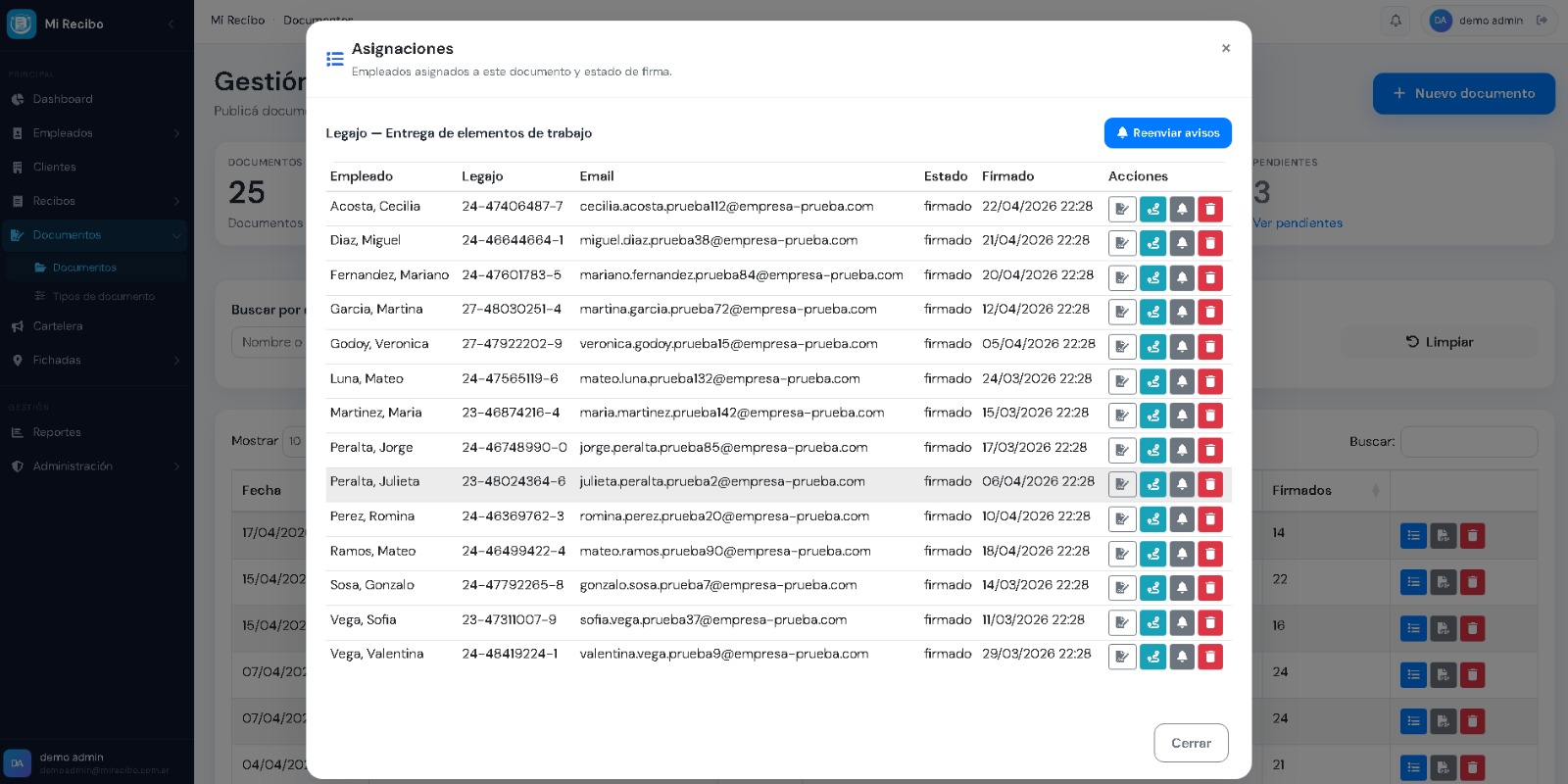Click the logout icon beside demo admin
Image resolution: width=1568 pixels, height=784 pixels.
click(x=1542, y=20)
